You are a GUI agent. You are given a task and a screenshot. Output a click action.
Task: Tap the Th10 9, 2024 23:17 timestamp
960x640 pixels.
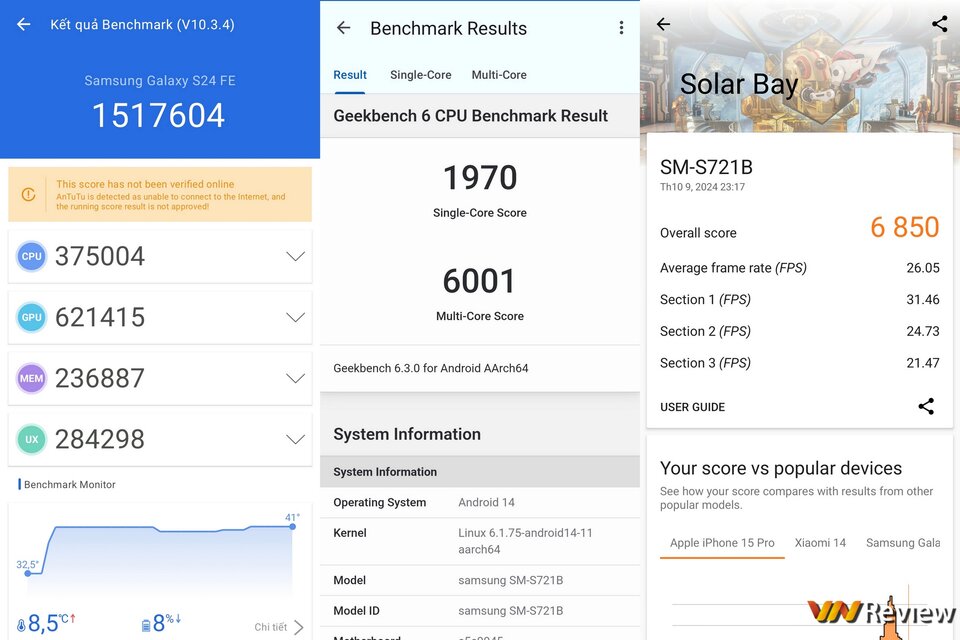[x=702, y=187]
